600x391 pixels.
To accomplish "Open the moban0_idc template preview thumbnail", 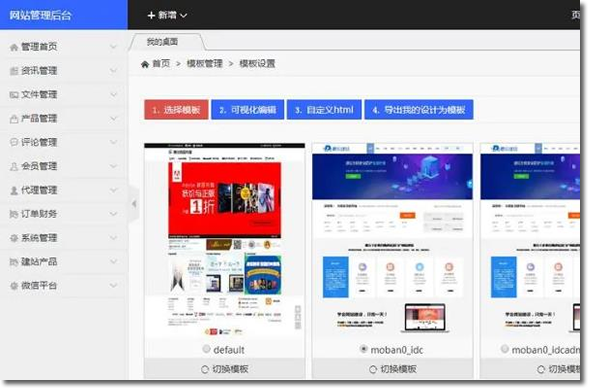I will [x=393, y=241].
